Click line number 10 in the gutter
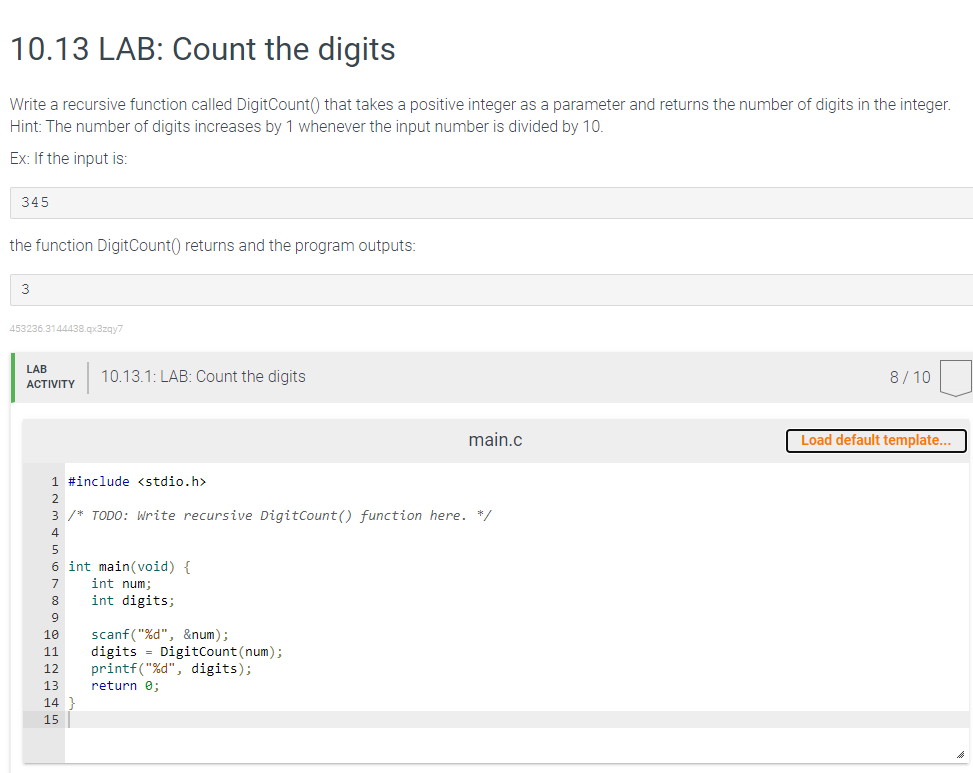973x773 pixels. click(51, 635)
